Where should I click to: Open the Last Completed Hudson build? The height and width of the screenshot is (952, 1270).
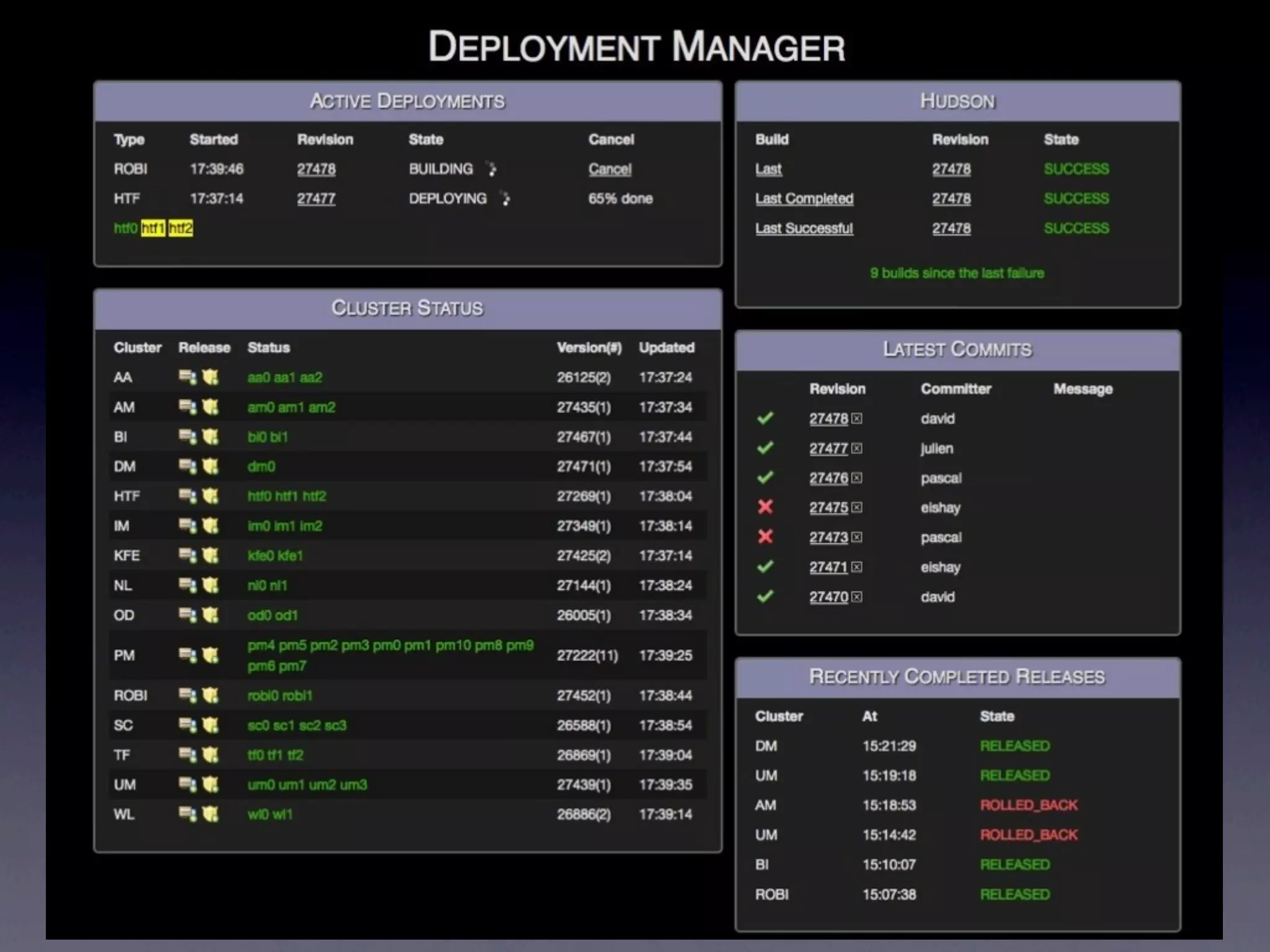pos(804,199)
